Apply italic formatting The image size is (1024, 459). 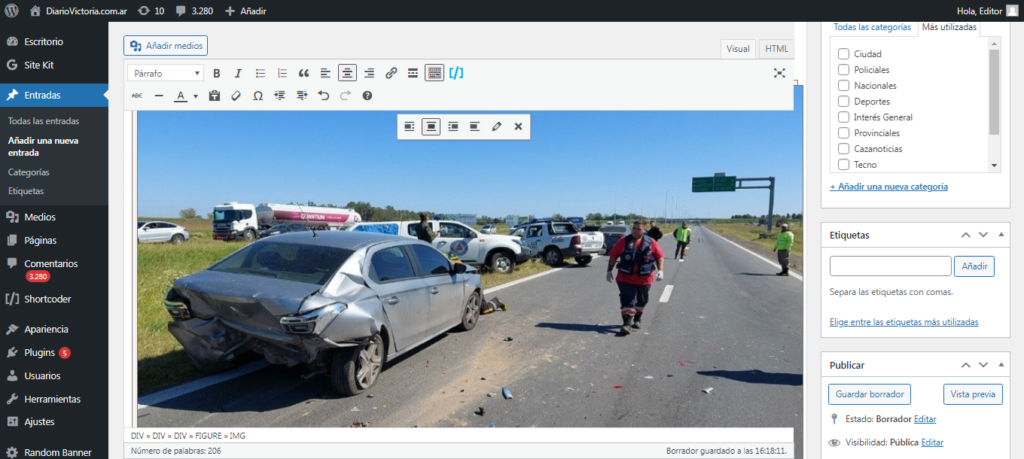(240, 73)
